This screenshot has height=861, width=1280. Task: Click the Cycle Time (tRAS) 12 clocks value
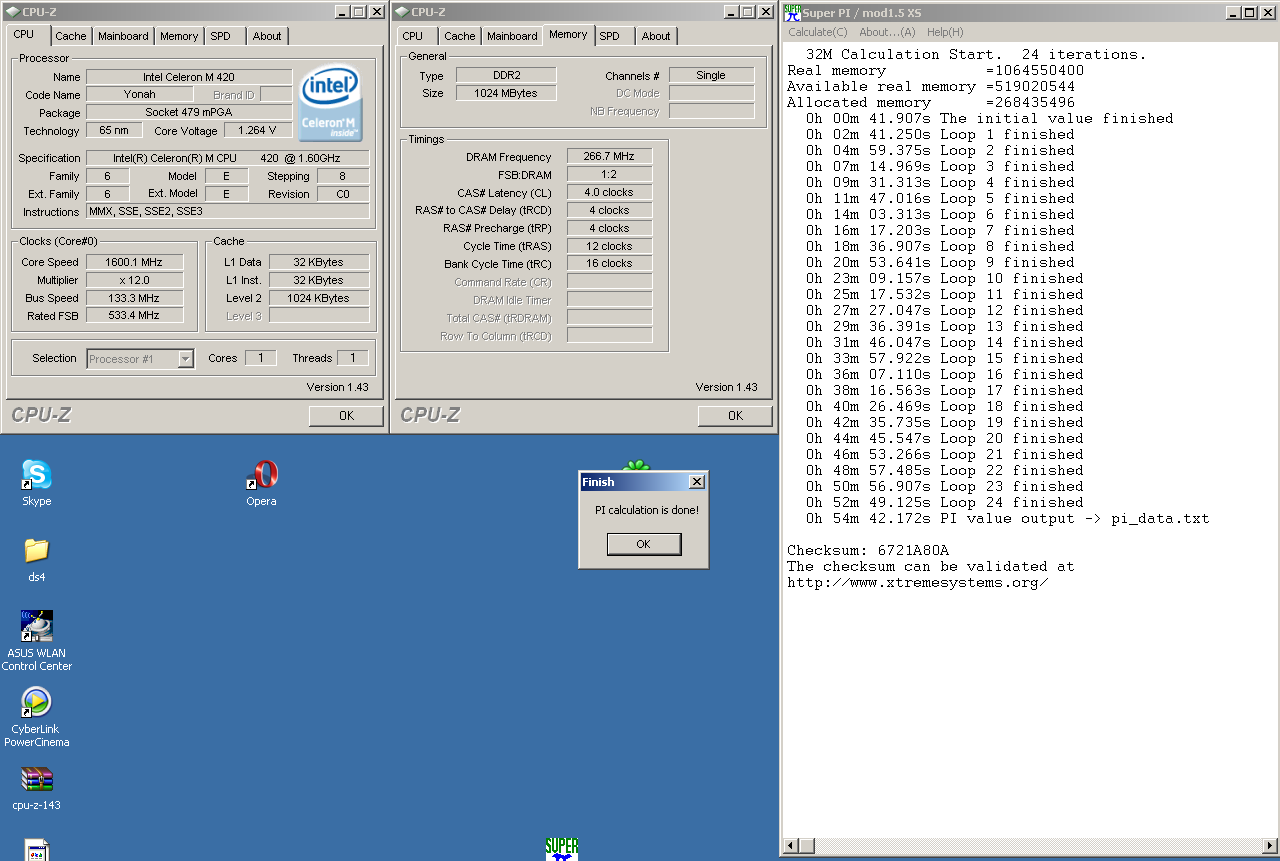tap(609, 246)
